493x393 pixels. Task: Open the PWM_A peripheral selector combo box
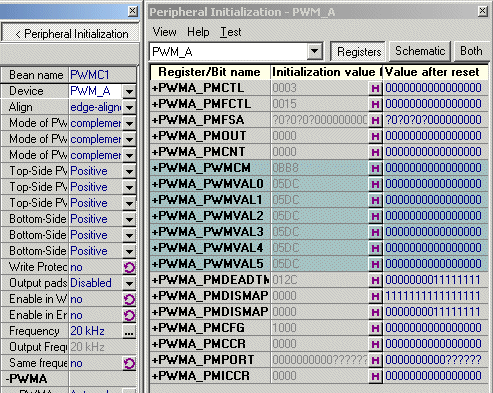click(x=236, y=52)
